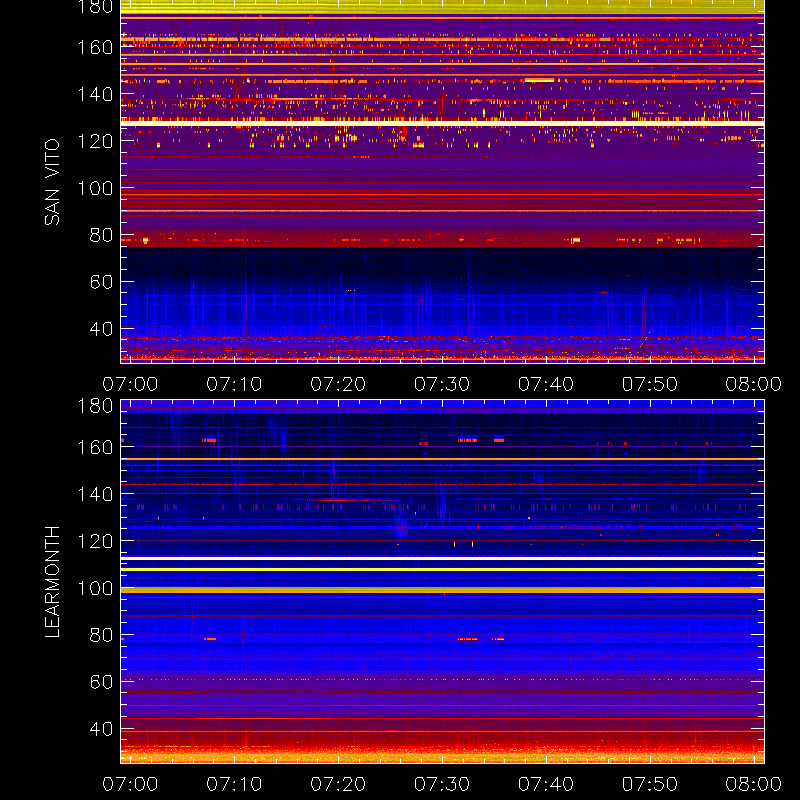Viewport: 800px width, 800px height.
Task: Click the 07:10 time label below the San Vito plot
Action: pyautogui.click(x=234, y=384)
